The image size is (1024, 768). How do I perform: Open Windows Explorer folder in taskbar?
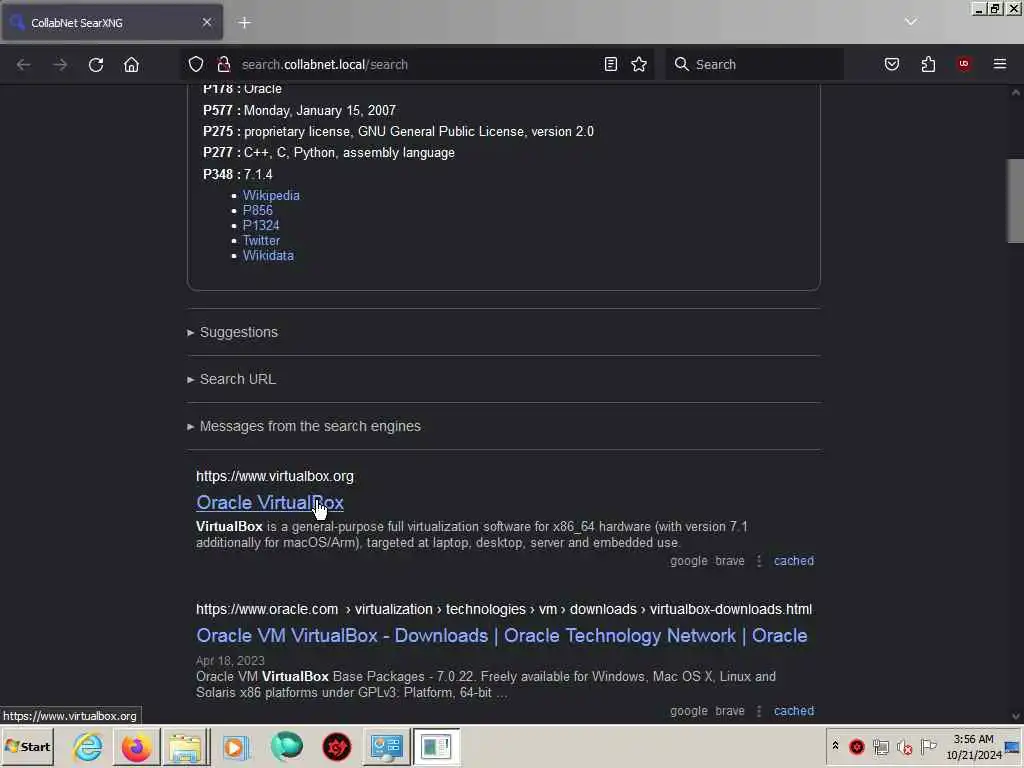pyautogui.click(x=185, y=746)
